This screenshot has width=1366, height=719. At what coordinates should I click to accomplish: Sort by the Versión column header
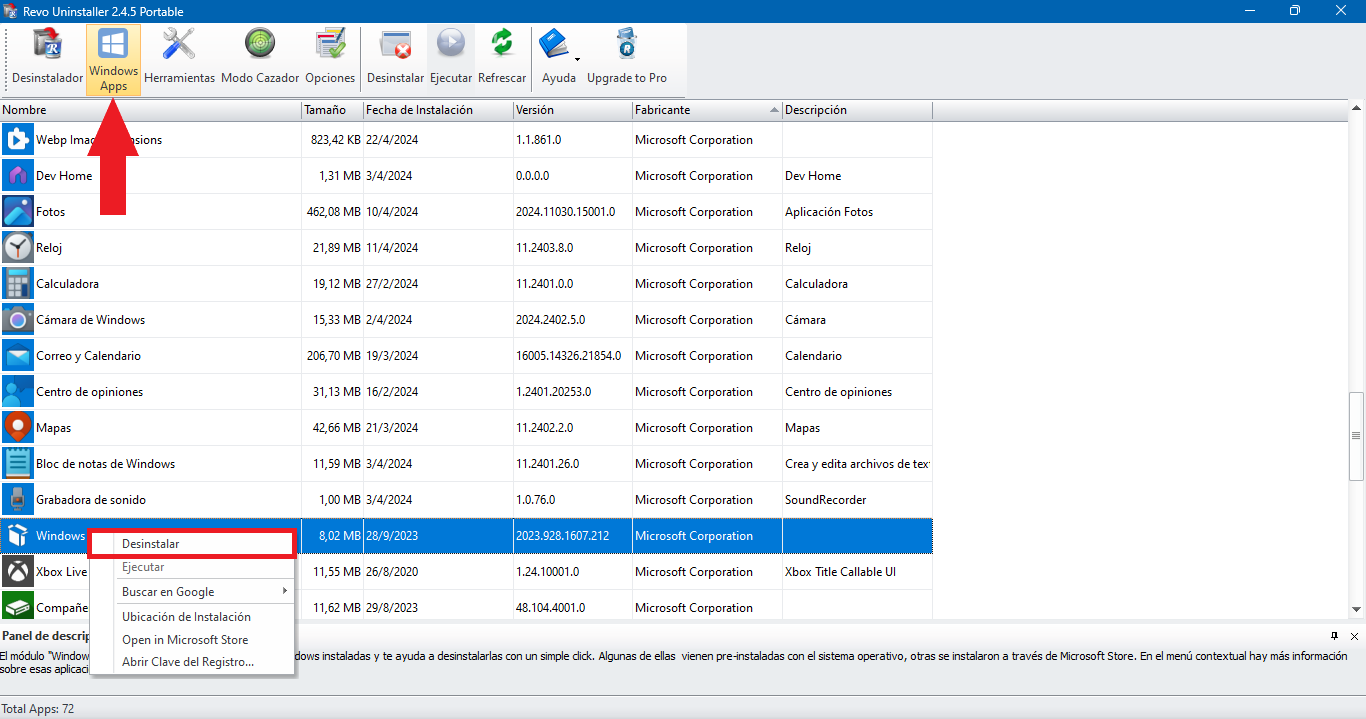click(x=572, y=110)
